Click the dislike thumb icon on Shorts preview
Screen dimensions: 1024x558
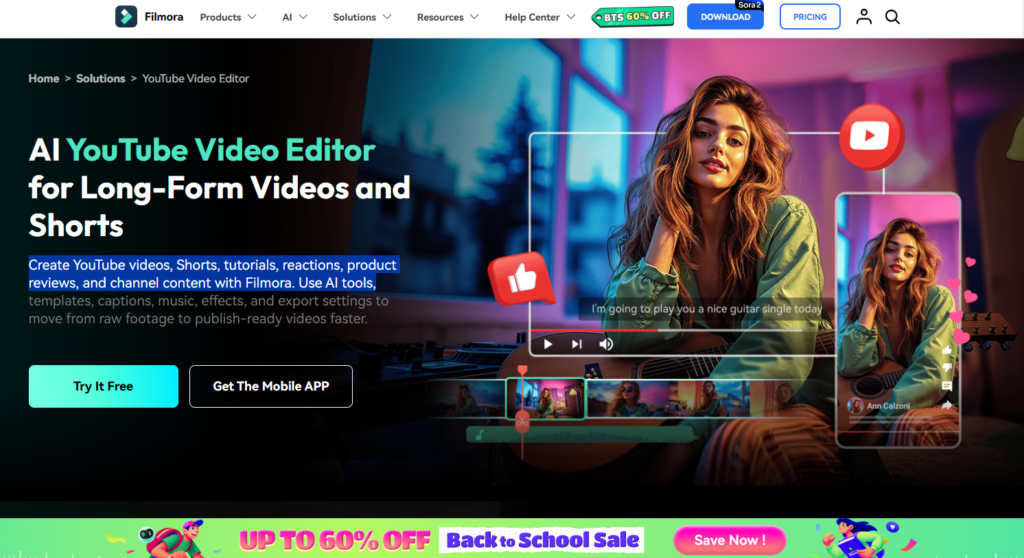pos(947,368)
